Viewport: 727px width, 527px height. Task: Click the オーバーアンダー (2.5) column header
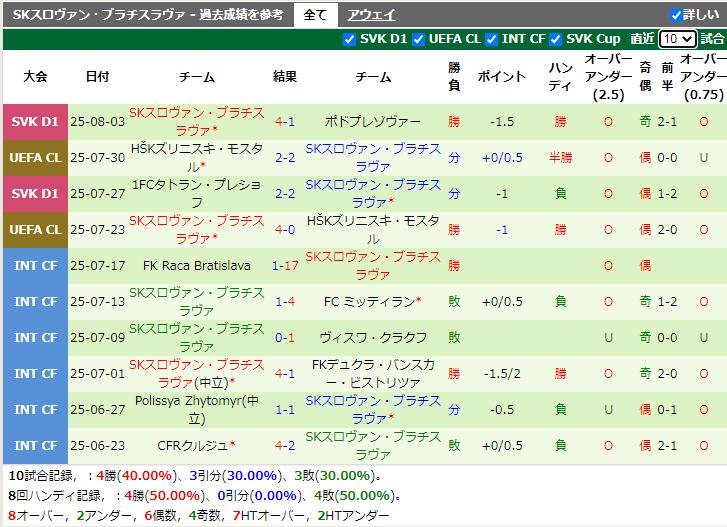coord(608,76)
